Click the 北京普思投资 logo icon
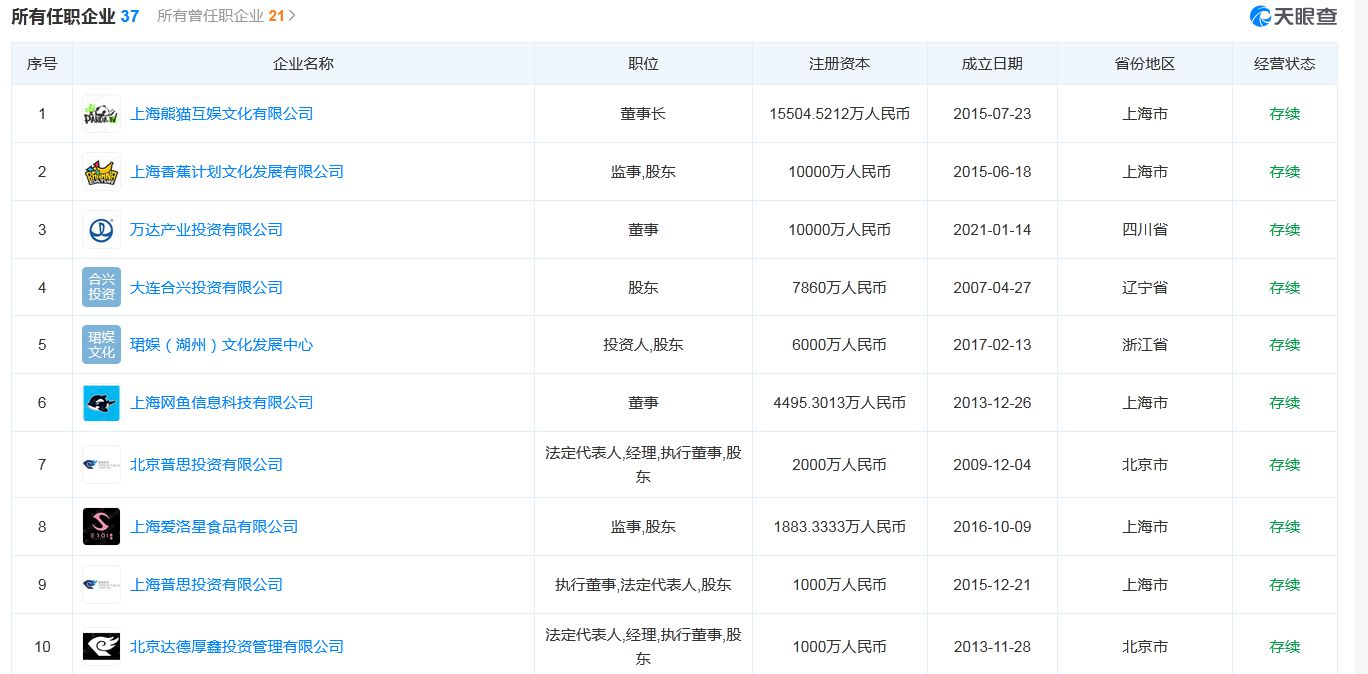Image resolution: width=1368 pixels, height=674 pixels. pyautogui.click(x=101, y=465)
